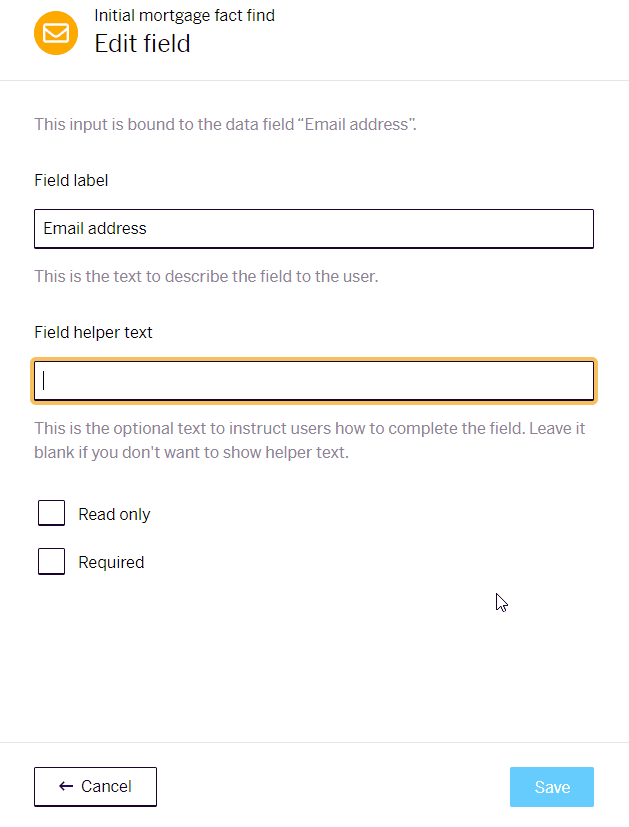The height and width of the screenshot is (827, 629).
Task: Click 'Leave it blank' sentence in helper hint
Action: click(309, 440)
